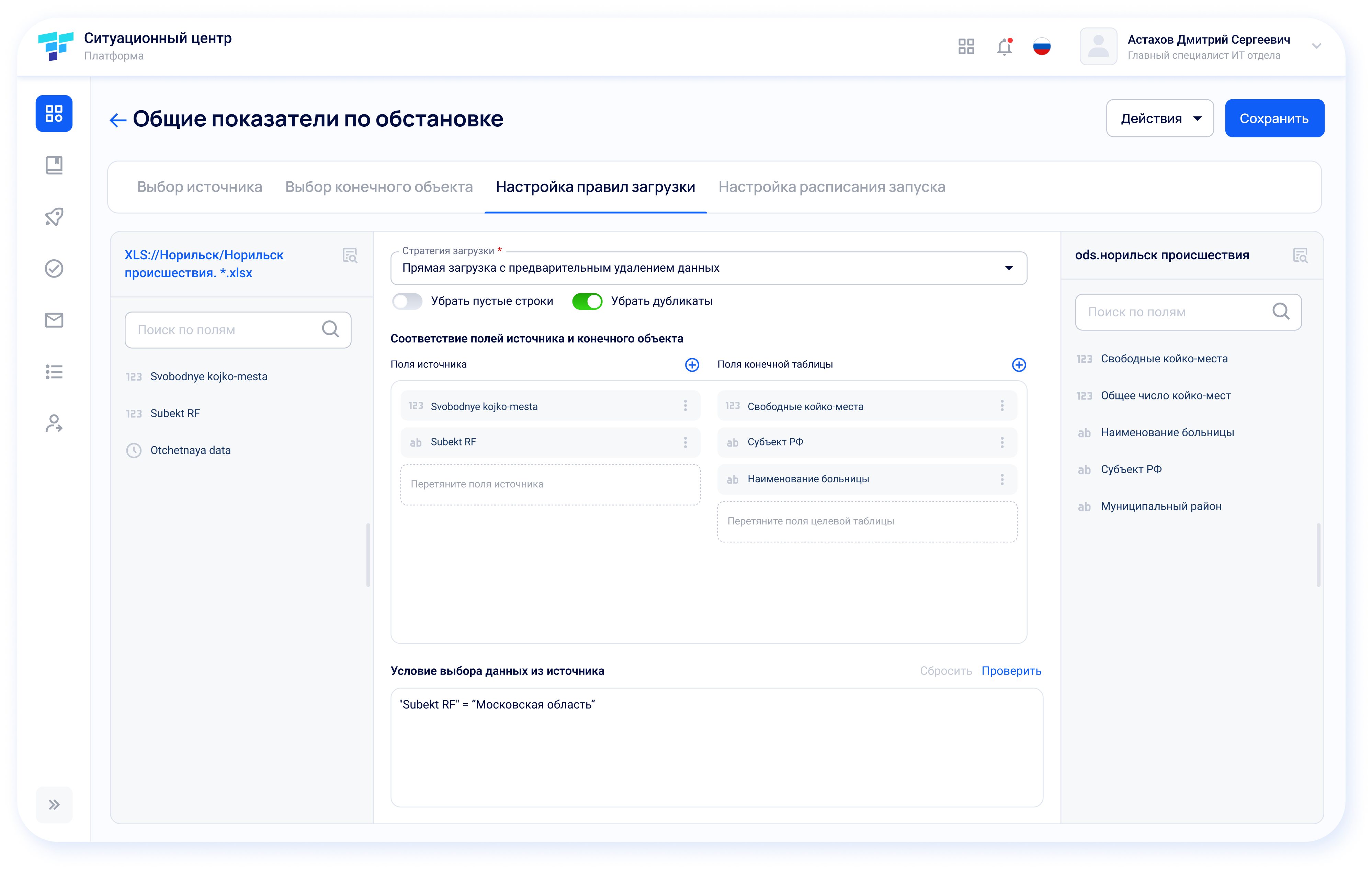1372x871 pixels.
Task: Click mapped Наименование больницы row
Action: (x=867, y=480)
